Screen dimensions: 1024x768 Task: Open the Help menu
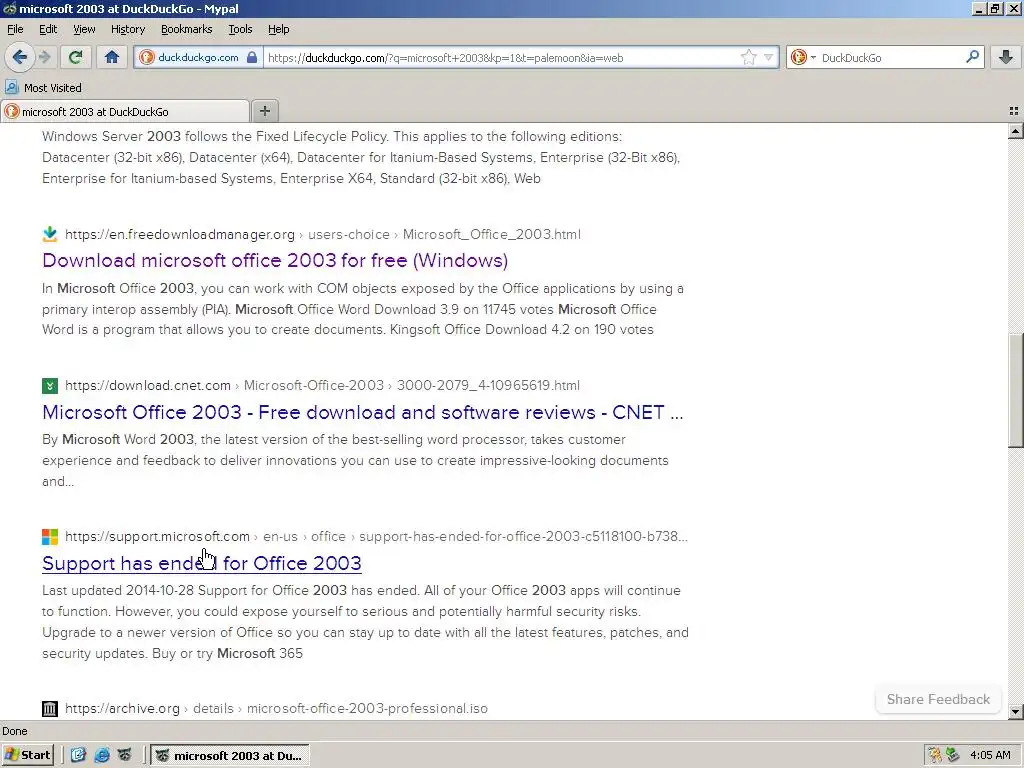click(x=278, y=29)
